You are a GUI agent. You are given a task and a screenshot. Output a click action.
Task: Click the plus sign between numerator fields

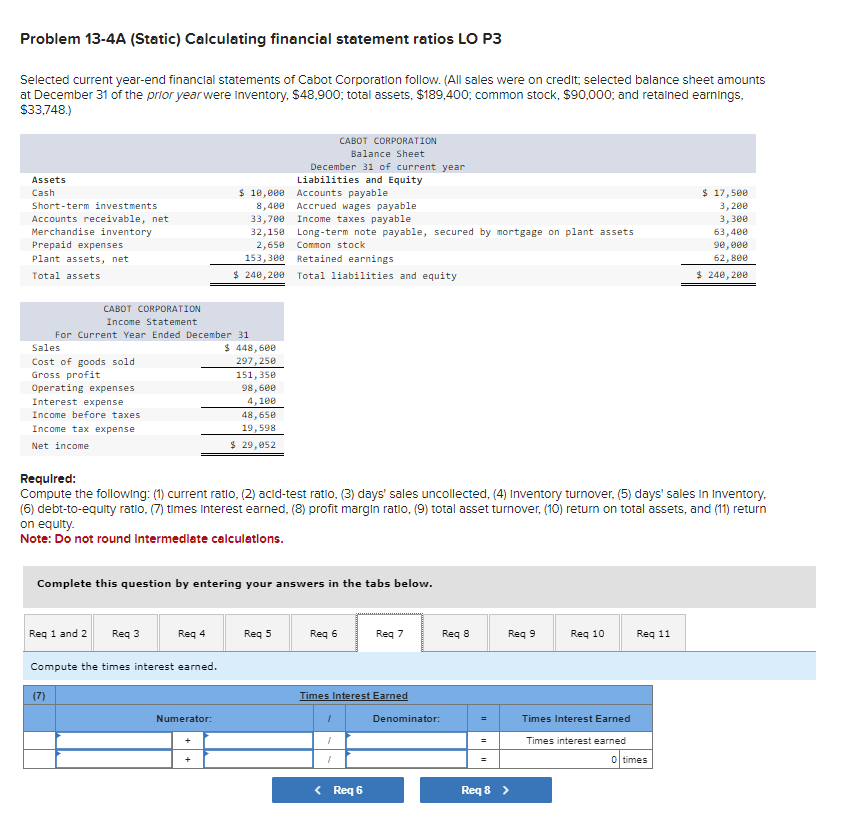190,740
